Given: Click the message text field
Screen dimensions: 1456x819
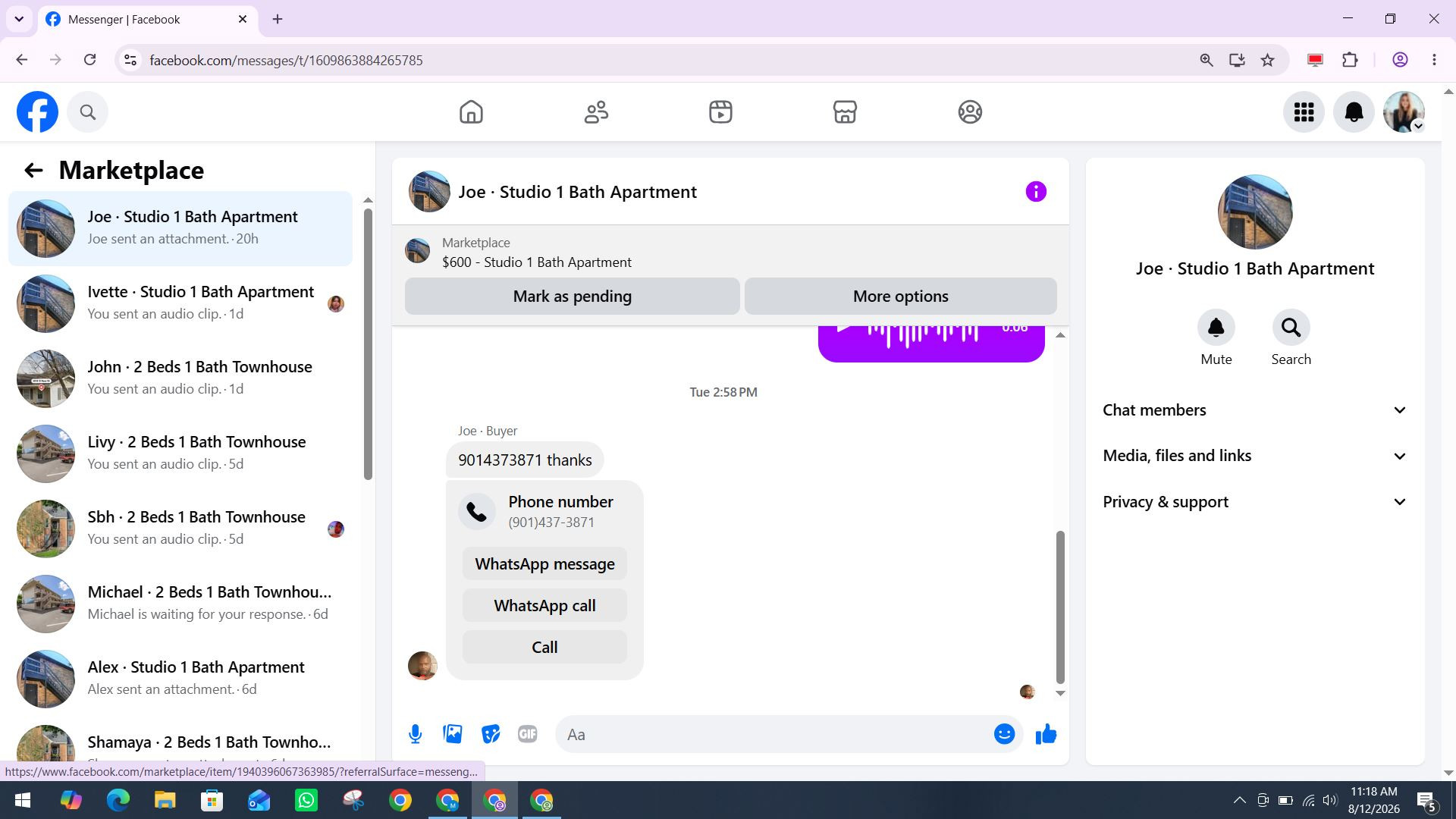Looking at the screenshot, I should [x=773, y=734].
